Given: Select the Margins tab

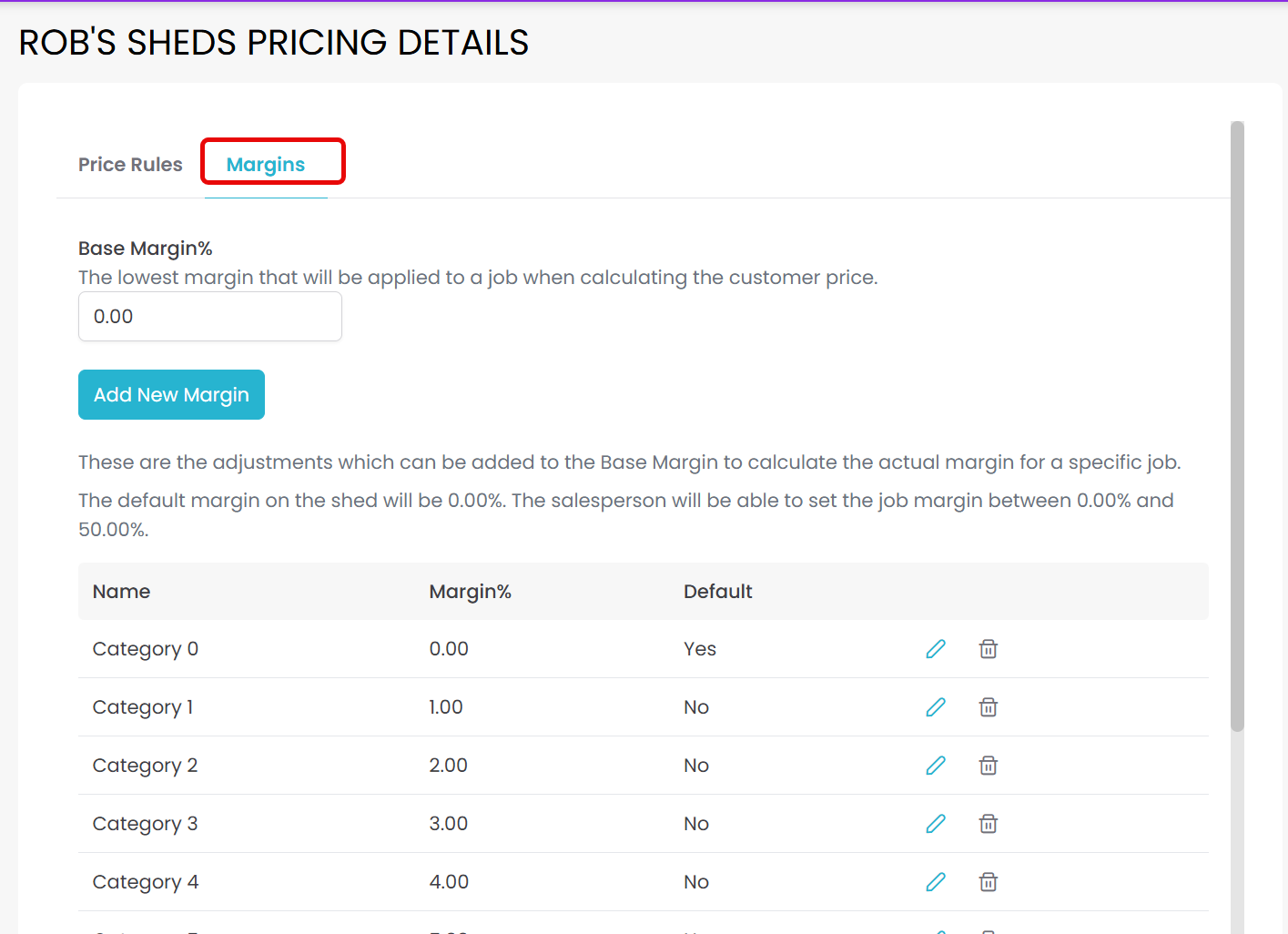Looking at the screenshot, I should (x=266, y=165).
